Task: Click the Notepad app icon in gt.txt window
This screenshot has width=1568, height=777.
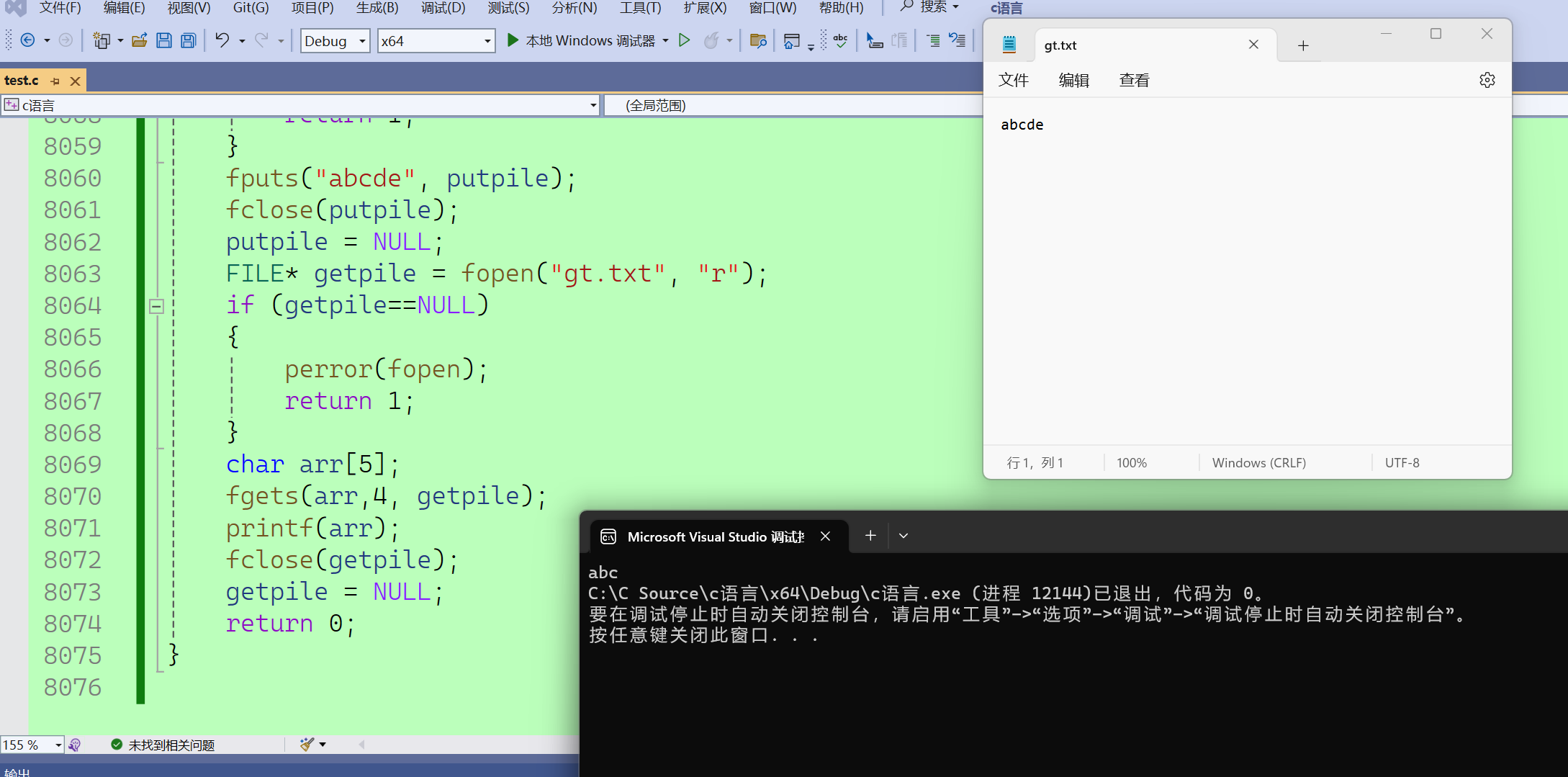Action: coord(1009,45)
